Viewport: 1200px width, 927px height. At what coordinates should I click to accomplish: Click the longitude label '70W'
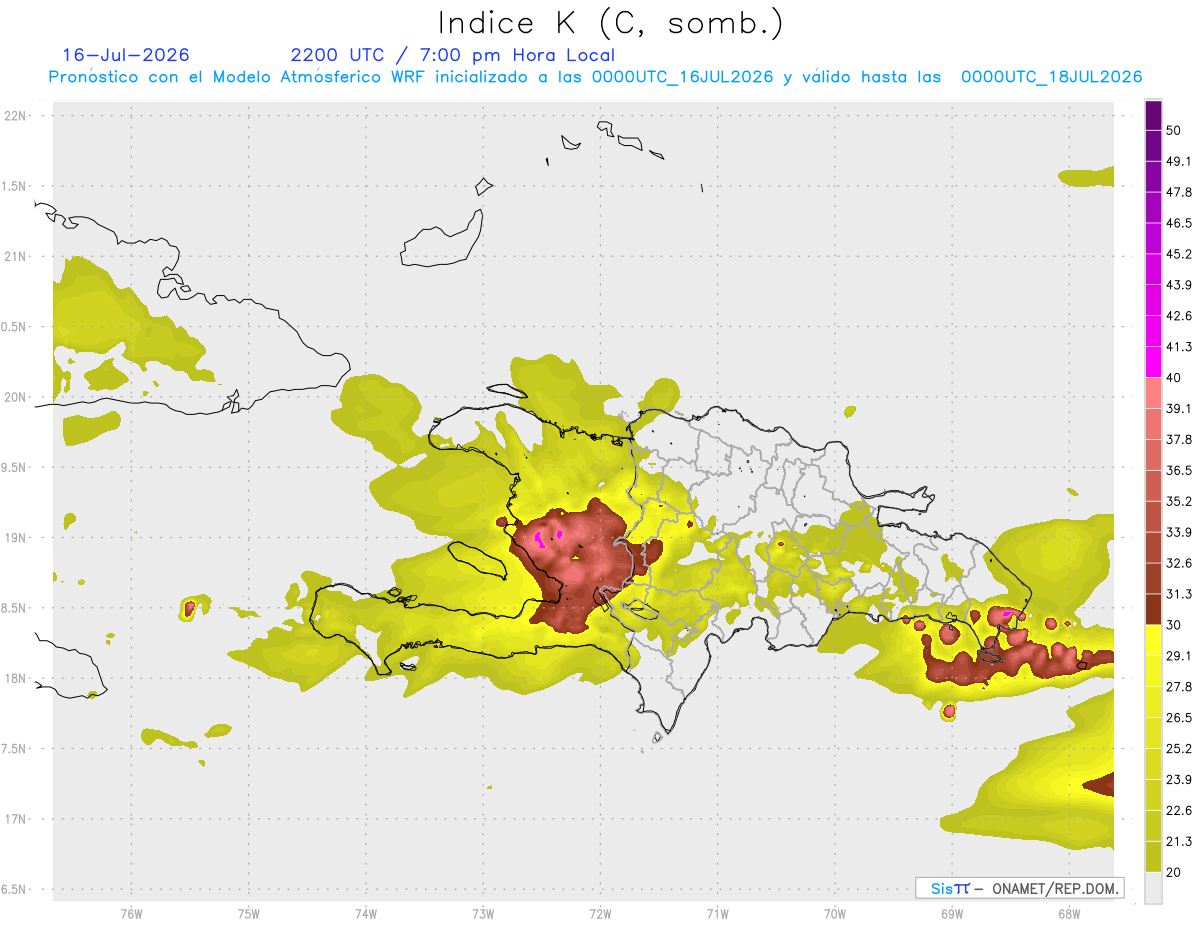coord(834,913)
